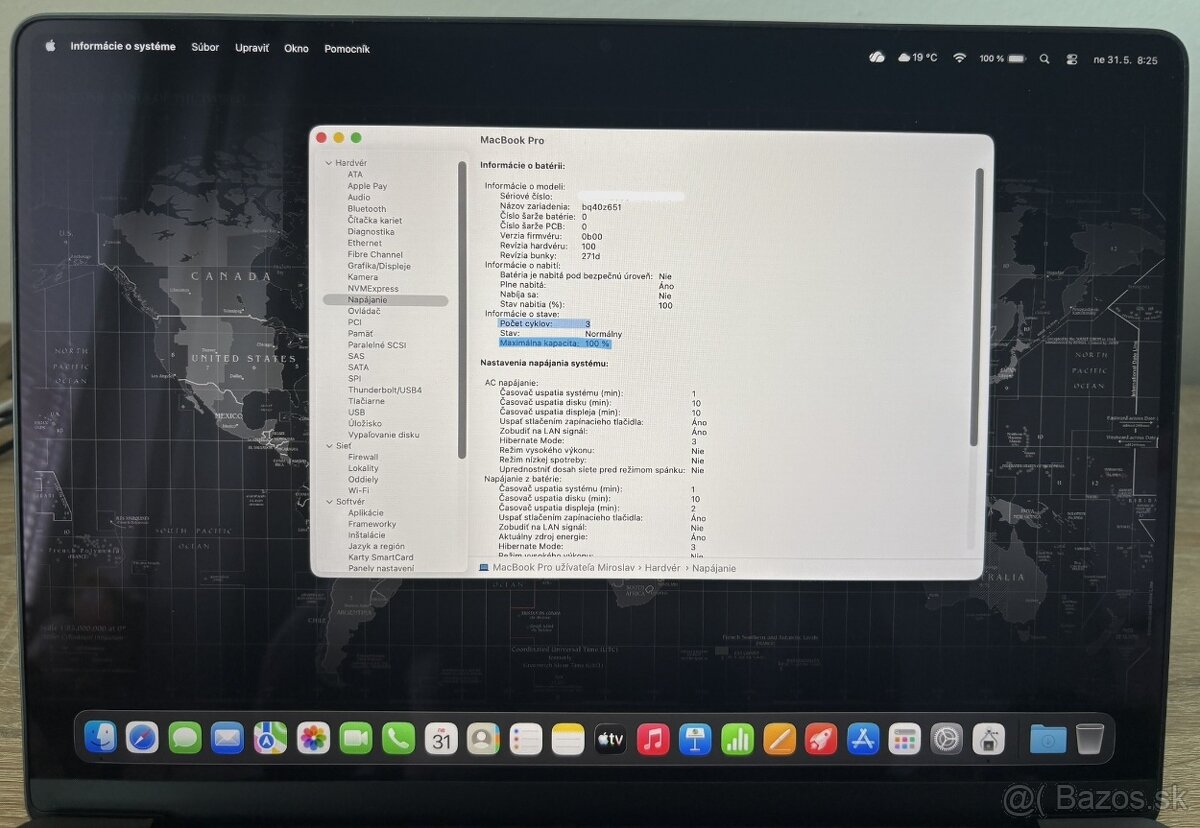The image size is (1200, 828).
Task: Start FaceTime from the Dock
Action: click(356, 738)
